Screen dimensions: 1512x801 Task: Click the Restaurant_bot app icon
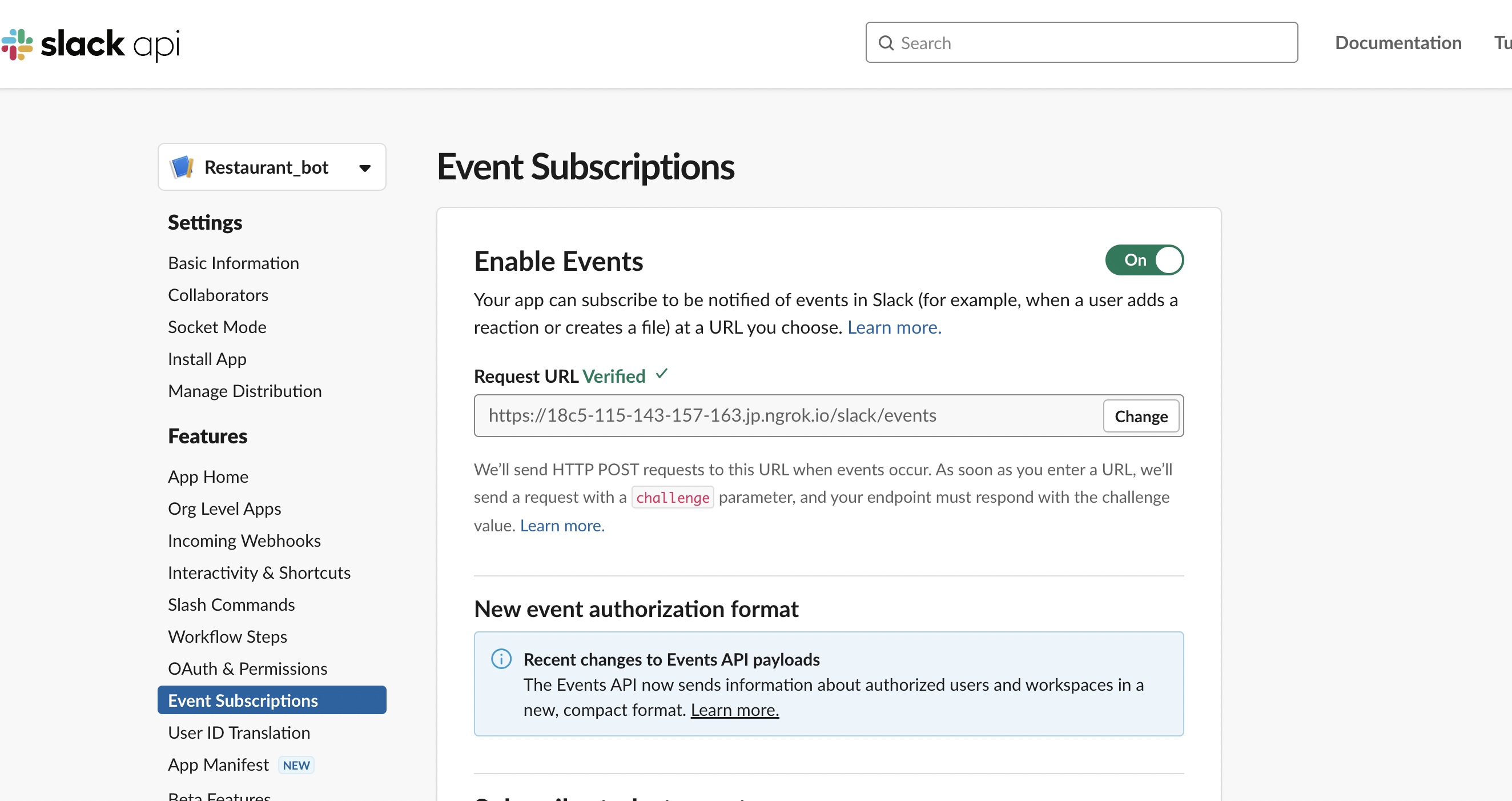click(182, 167)
